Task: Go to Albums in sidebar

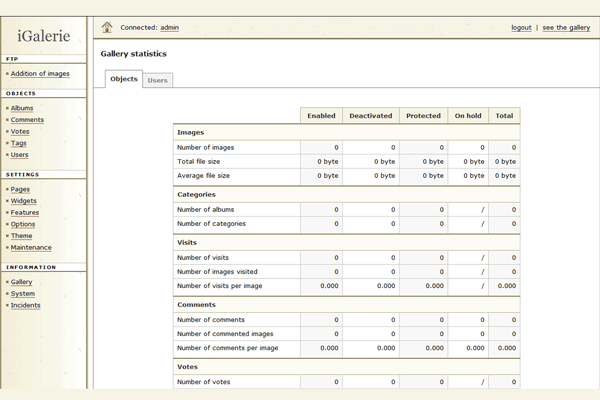Action: (22, 108)
